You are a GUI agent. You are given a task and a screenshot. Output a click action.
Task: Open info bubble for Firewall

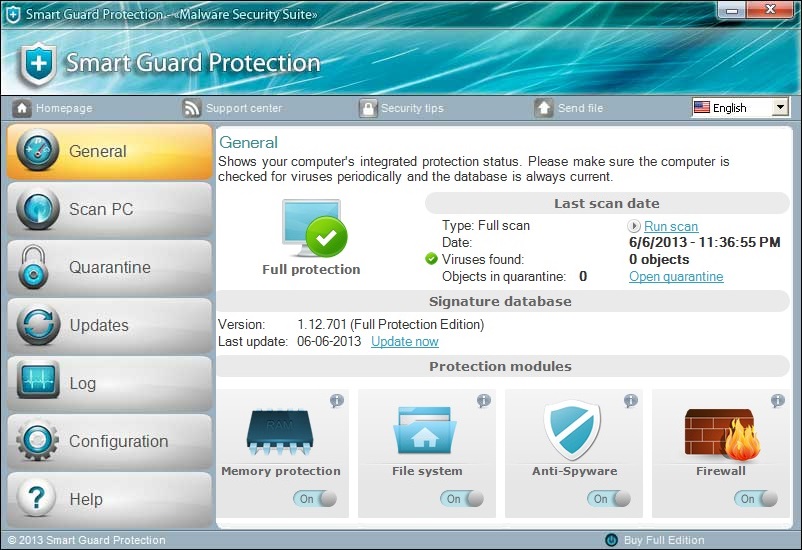pyautogui.click(x=777, y=401)
